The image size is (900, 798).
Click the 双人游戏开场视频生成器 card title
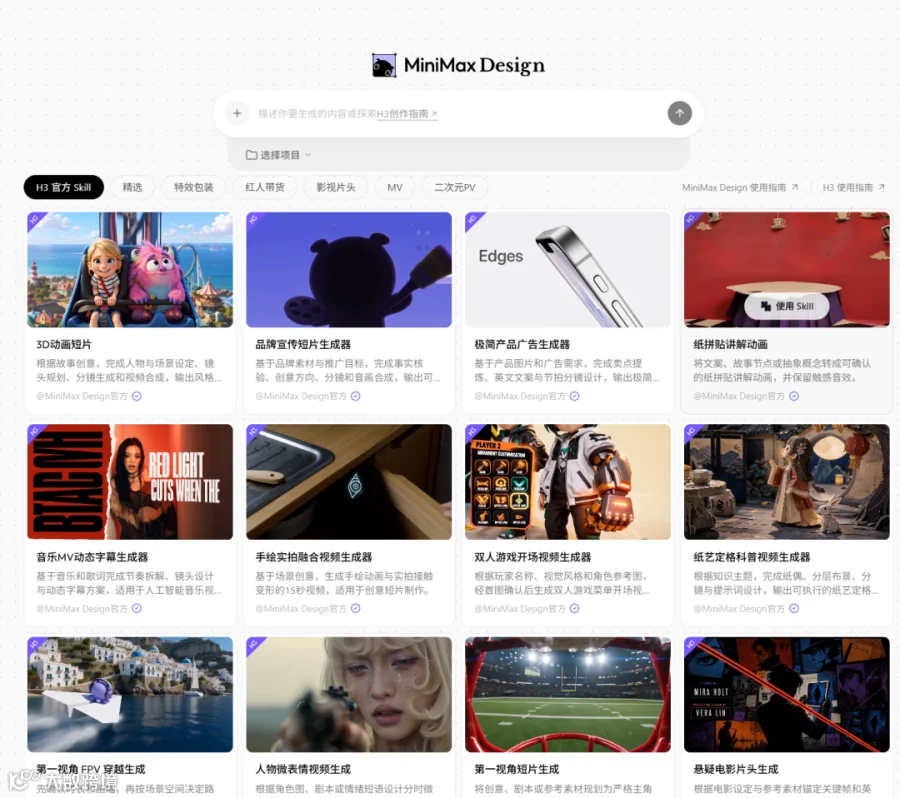[533, 557]
